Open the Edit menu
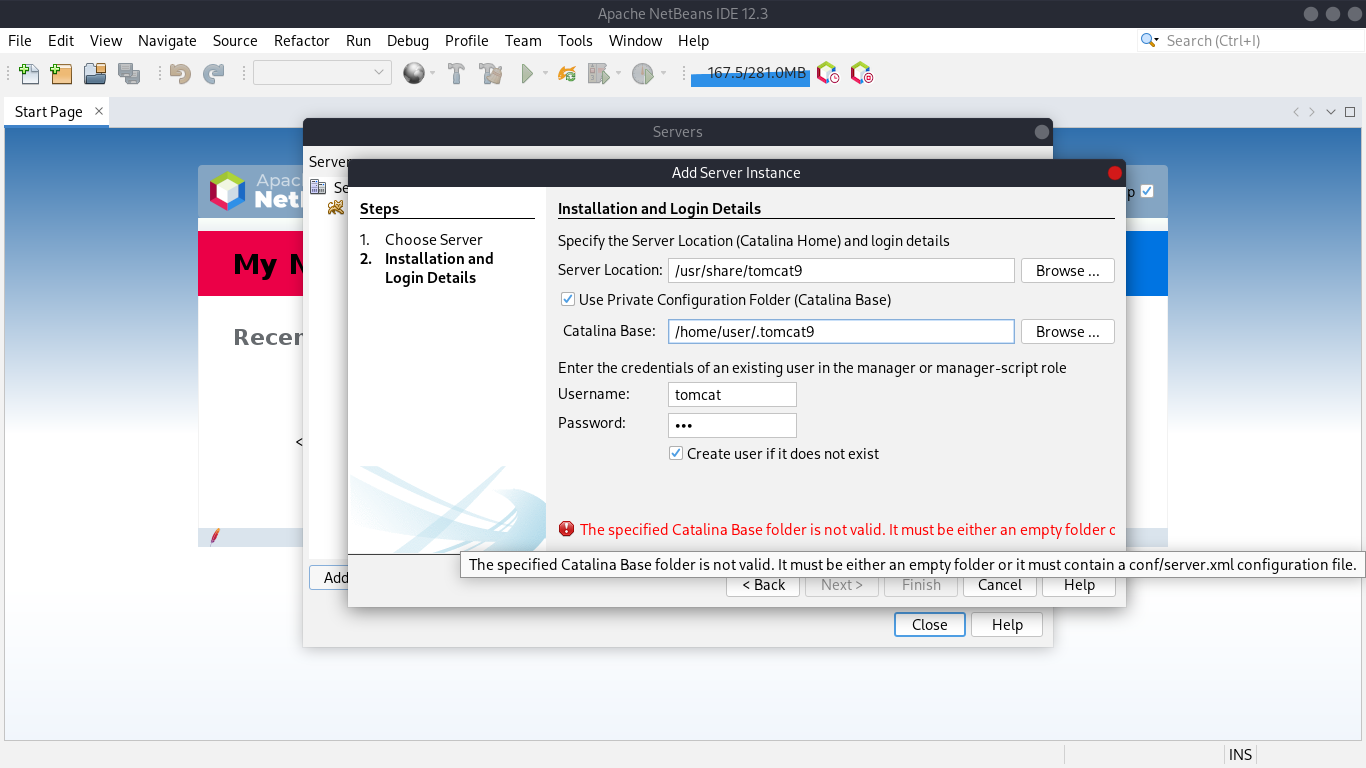The width and height of the screenshot is (1366, 768). (61, 41)
